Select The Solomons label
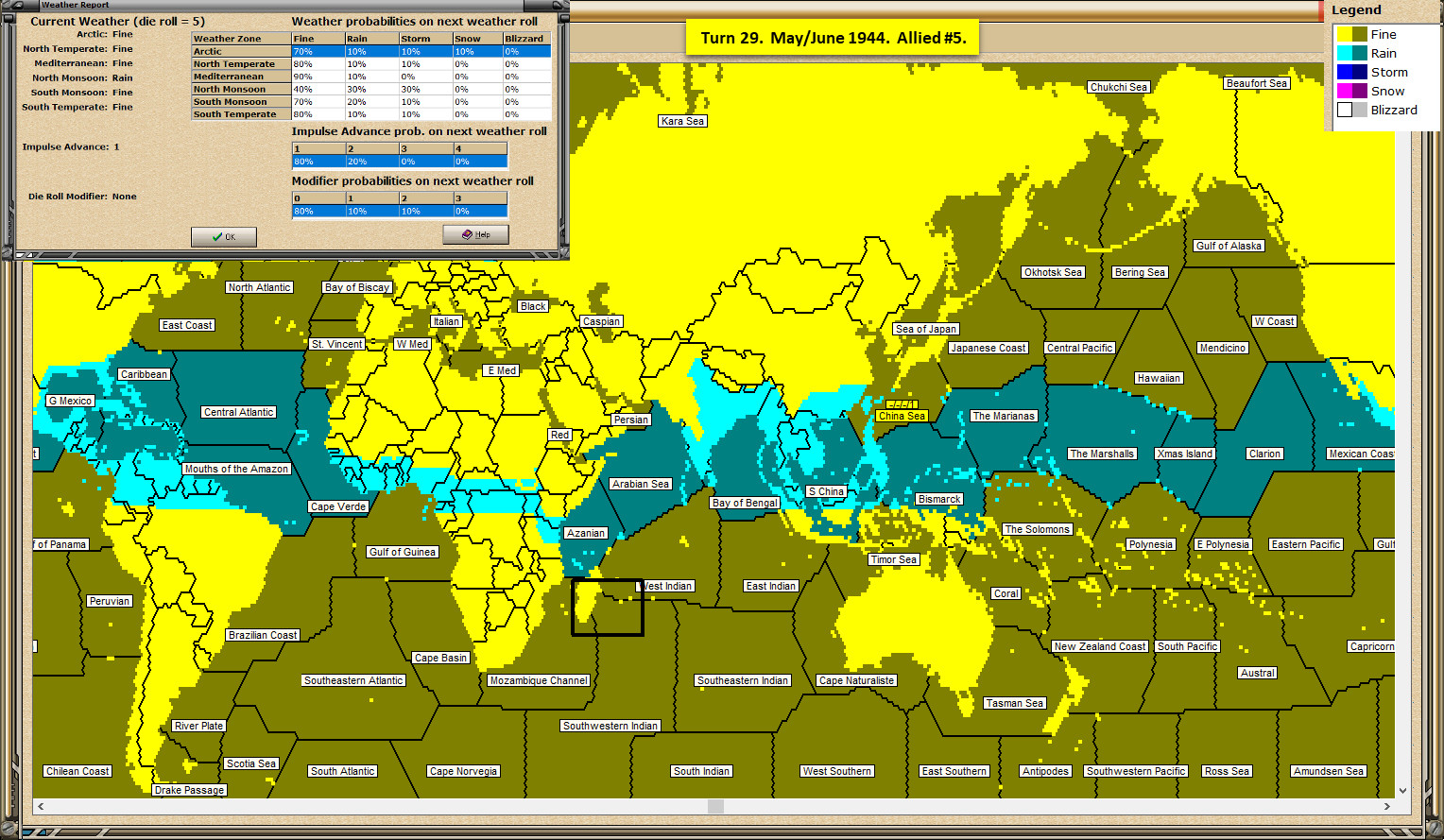This screenshot has height=840, width=1444. pyautogui.click(x=1037, y=529)
